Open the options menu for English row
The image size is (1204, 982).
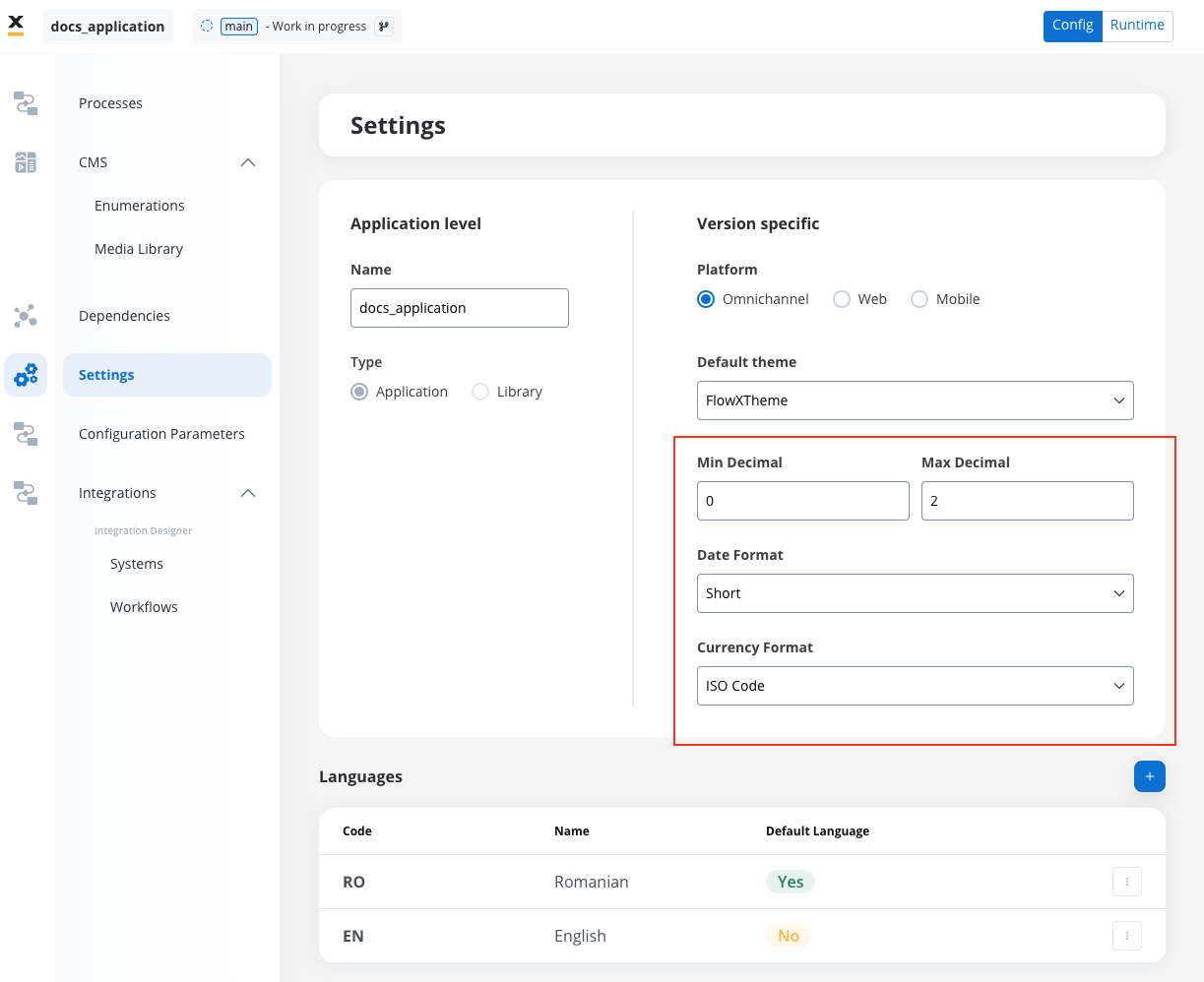1127,936
